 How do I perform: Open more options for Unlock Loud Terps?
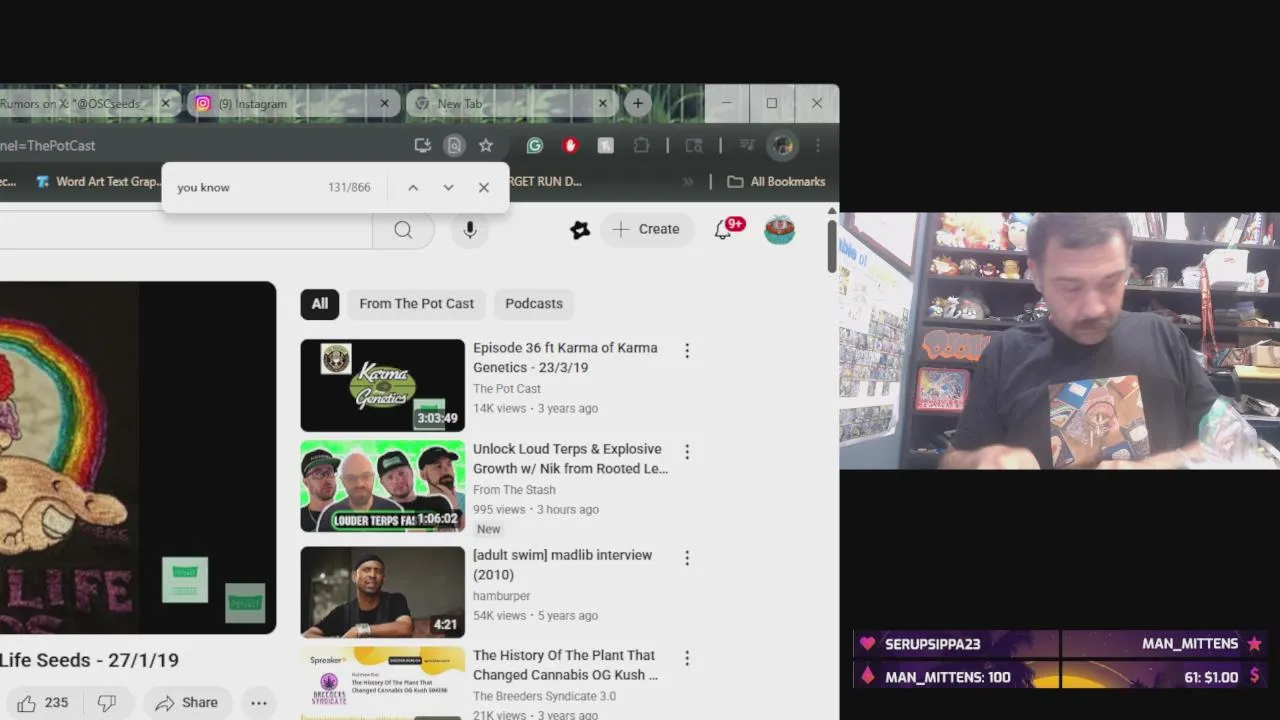687,452
